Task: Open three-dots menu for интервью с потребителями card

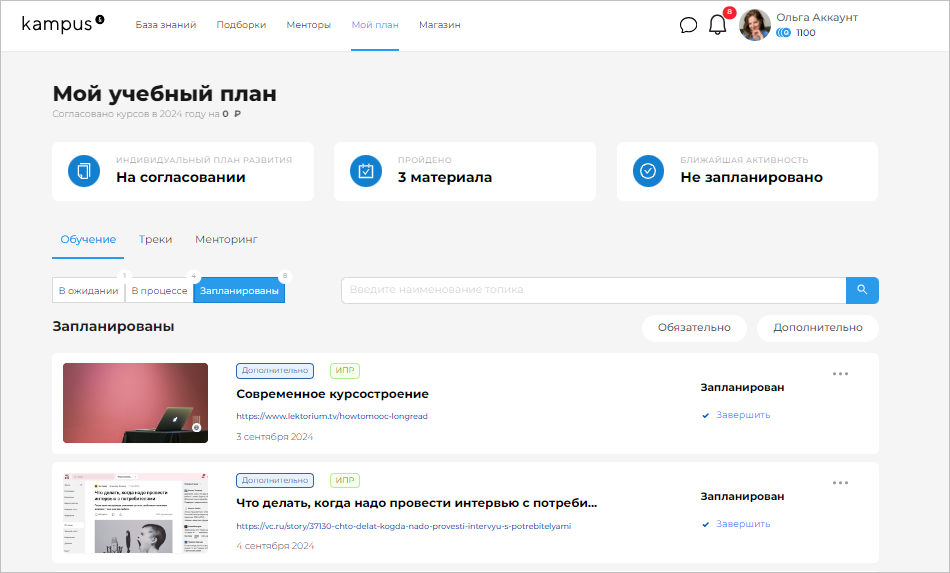Action: (x=840, y=483)
